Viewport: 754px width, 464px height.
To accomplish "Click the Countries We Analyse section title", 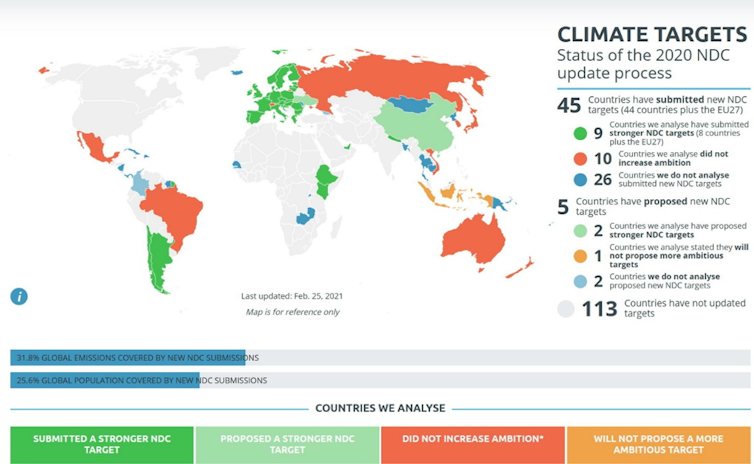I will pyautogui.click(x=380, y=409).
